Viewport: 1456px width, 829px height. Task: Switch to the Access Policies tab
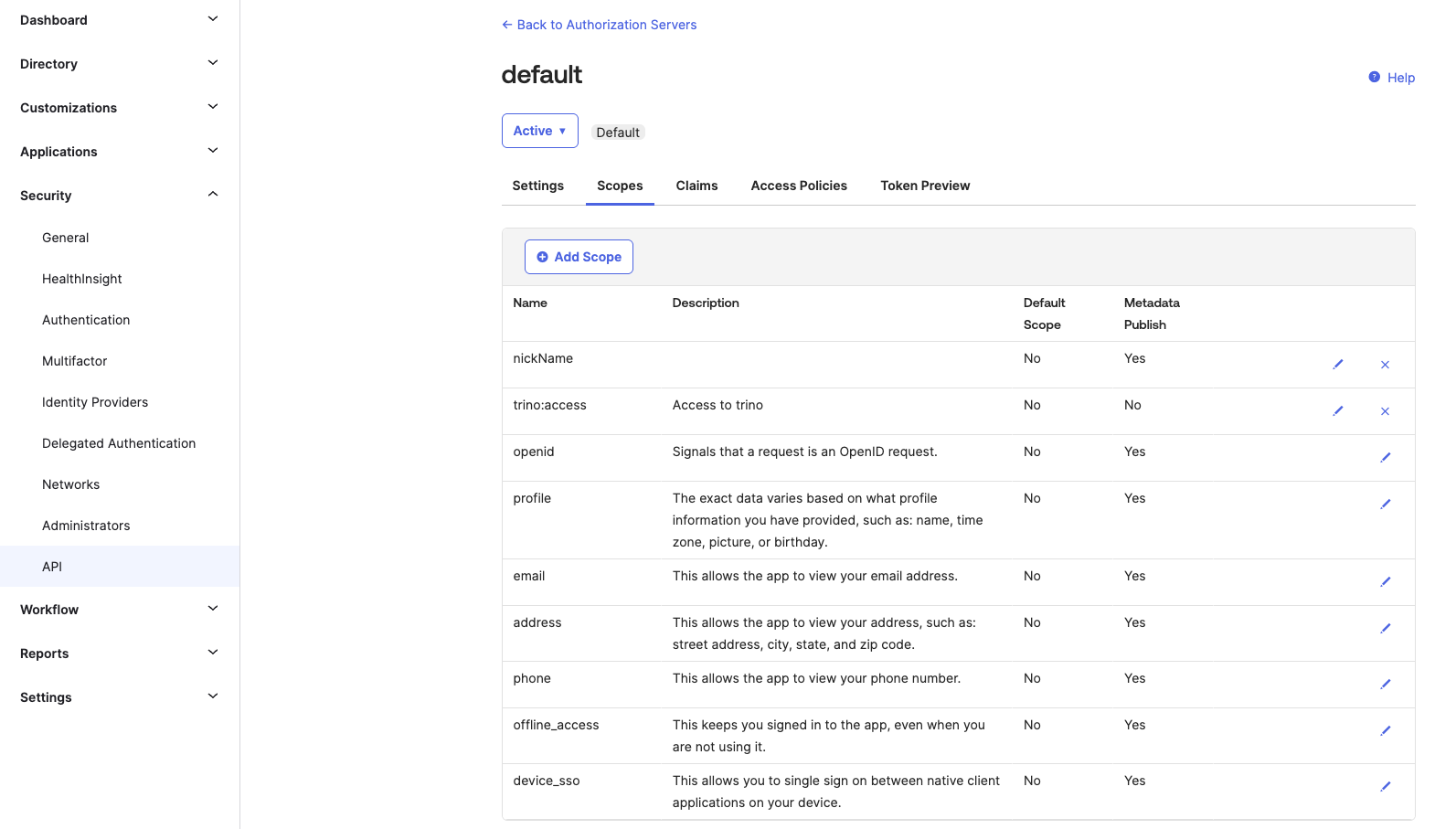799,186
